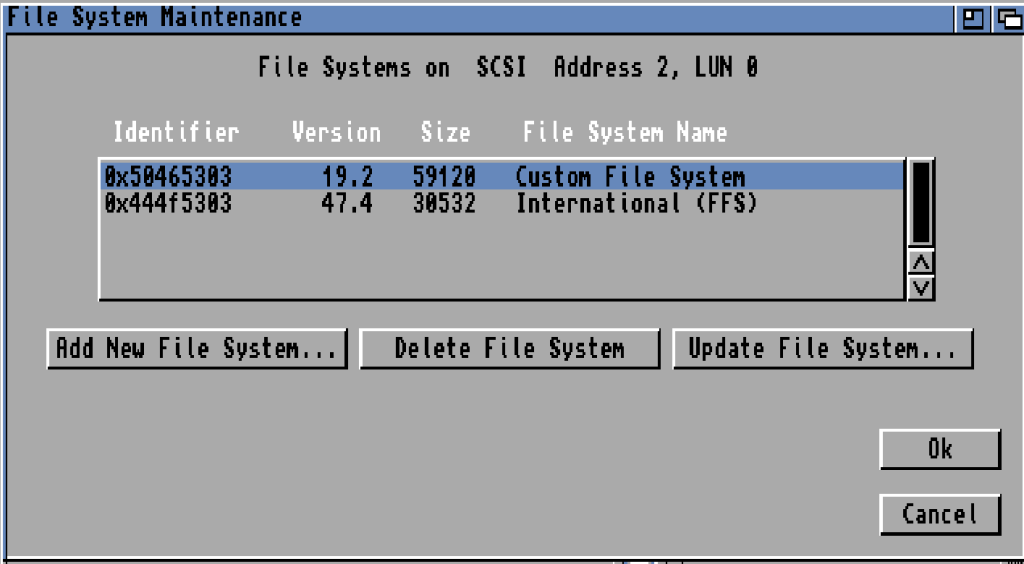Click the black scrollbar knob of the list
The width and height of the screenshot is (1024, 564).
tap(921, 203)
